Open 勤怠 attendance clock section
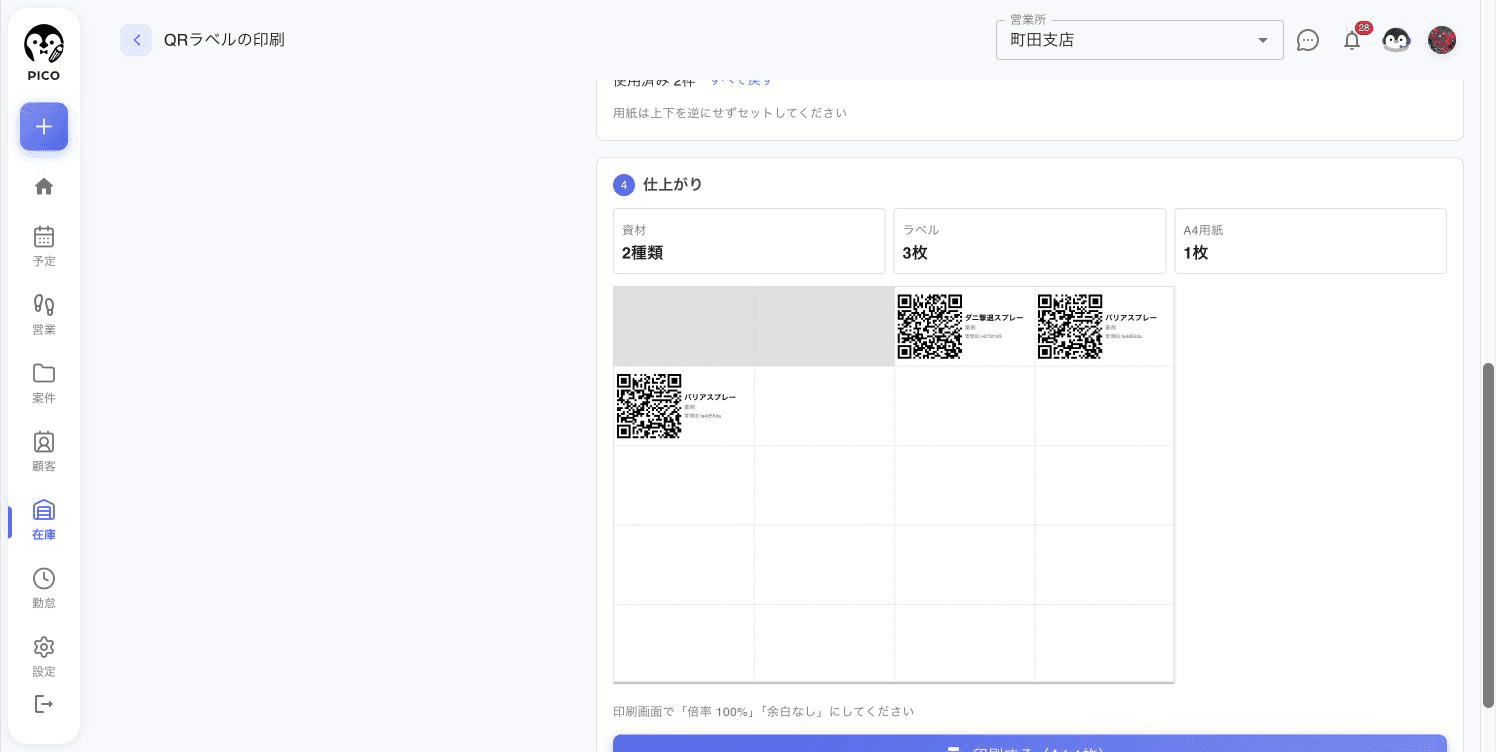Image resolution: width=1496 pixels, height=752 pixels. coord(44,588)
